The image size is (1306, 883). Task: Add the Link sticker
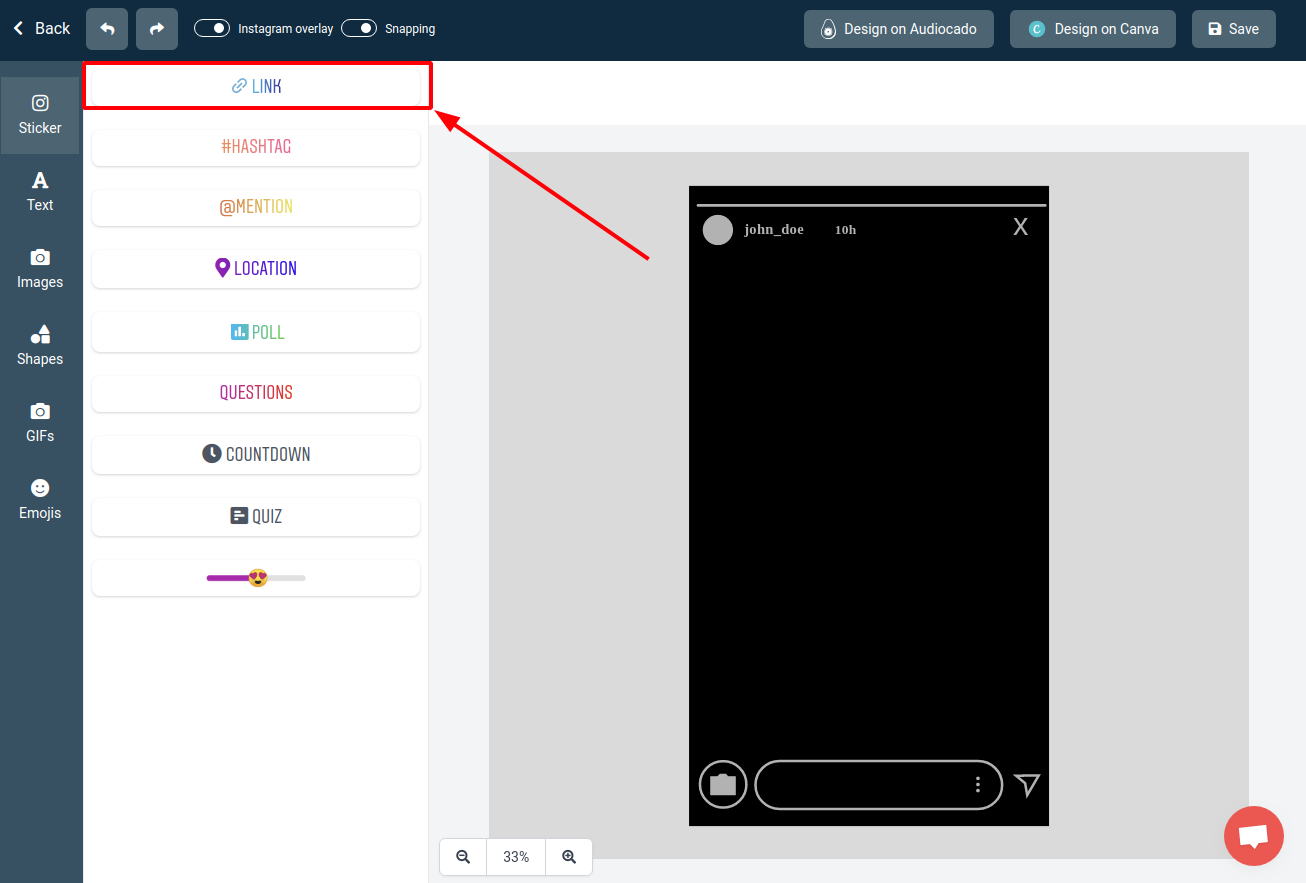tap(256, 86)
